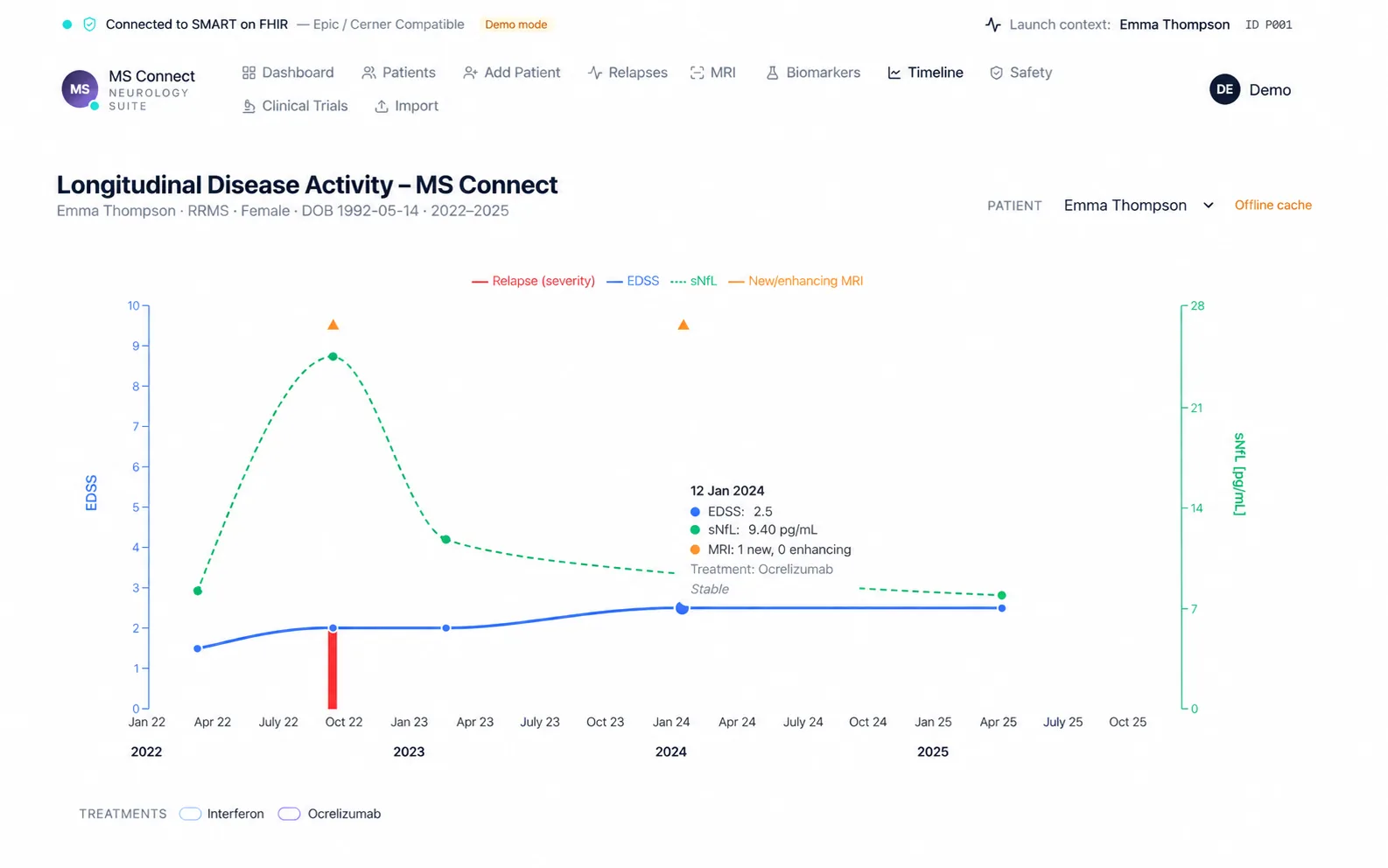Click the highlighted EDSS point at Jan 24
This screenshot has height=868, width=1388.
point(682,608)
